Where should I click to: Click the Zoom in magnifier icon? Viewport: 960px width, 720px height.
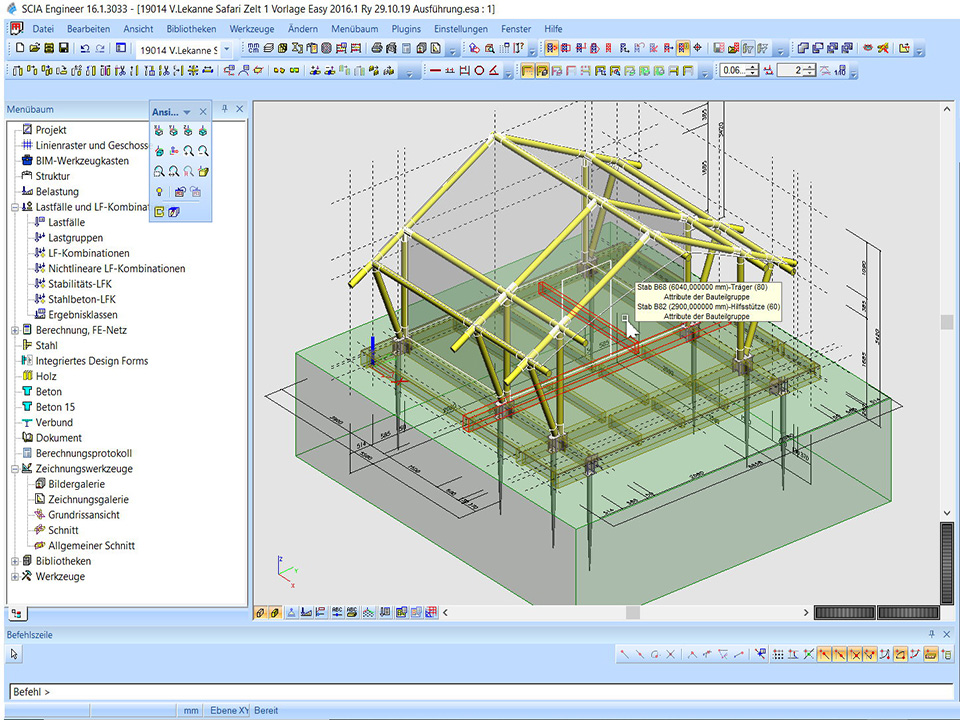click(188, 151)
